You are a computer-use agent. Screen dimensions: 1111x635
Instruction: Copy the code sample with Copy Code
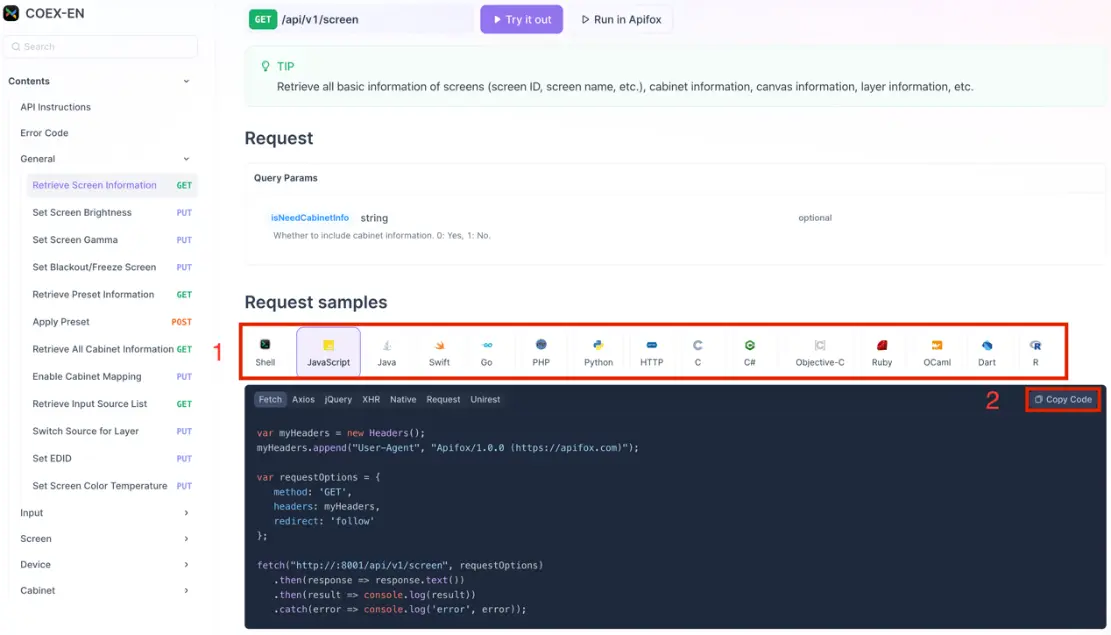1063,399
